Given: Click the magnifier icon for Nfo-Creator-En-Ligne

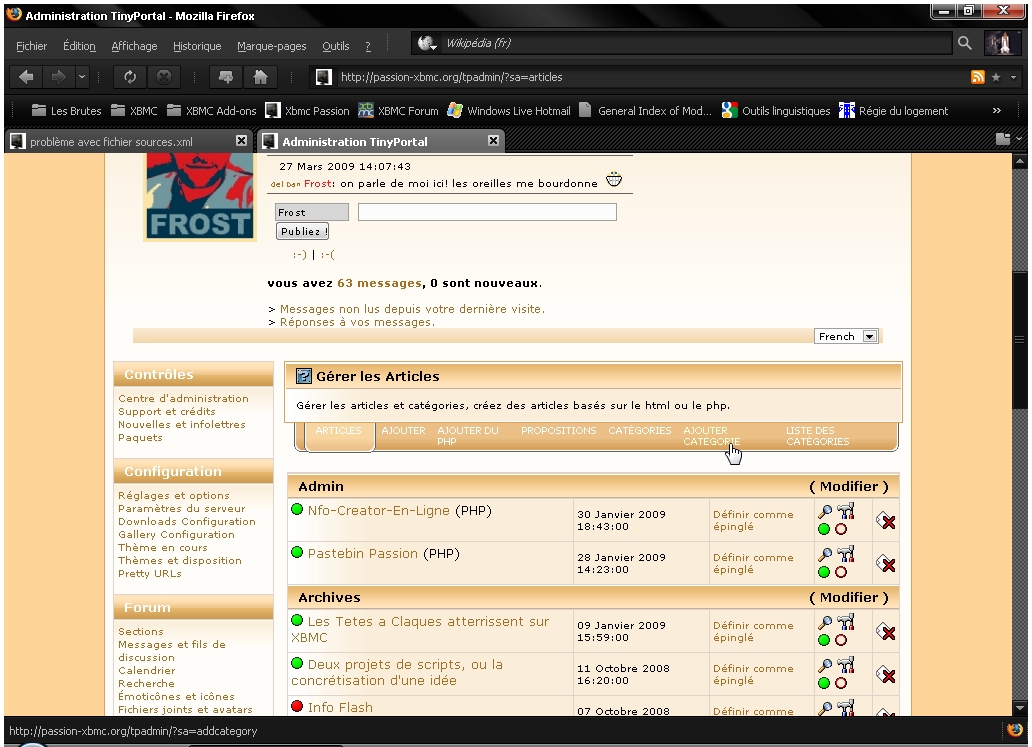Looking at the screenshot, I should pyautogui.click(x=825, y=512).
